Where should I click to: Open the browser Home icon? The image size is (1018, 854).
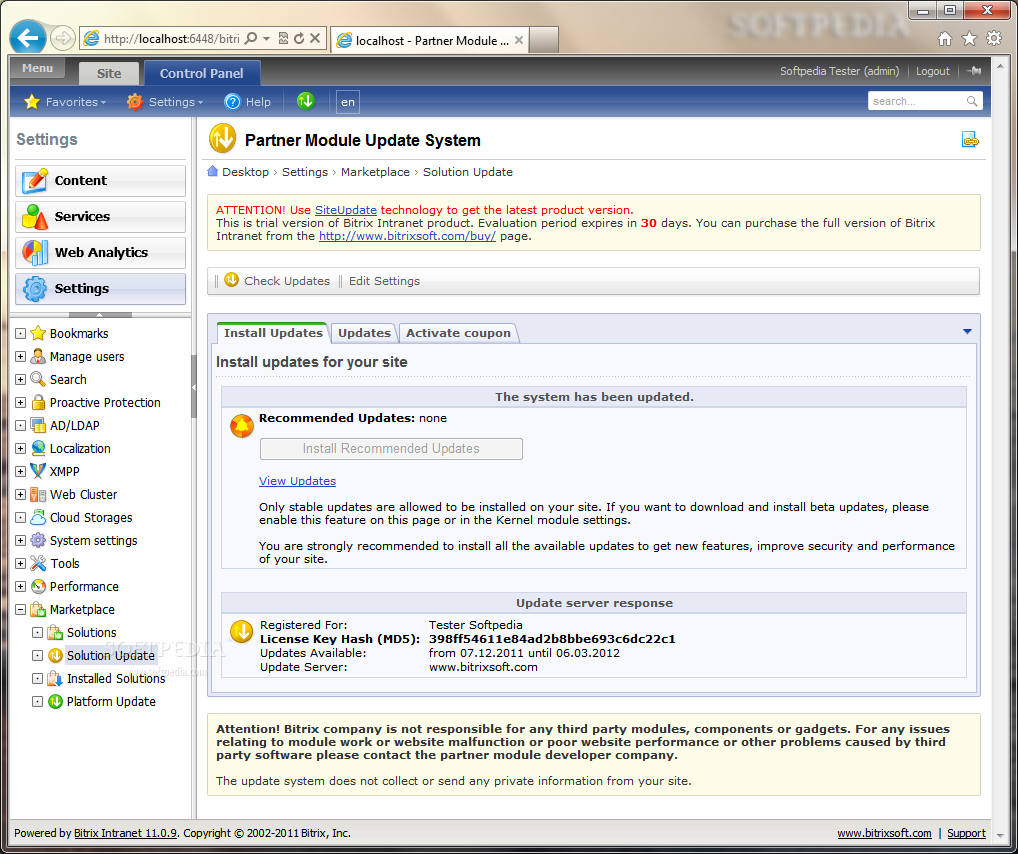point(945,39)
